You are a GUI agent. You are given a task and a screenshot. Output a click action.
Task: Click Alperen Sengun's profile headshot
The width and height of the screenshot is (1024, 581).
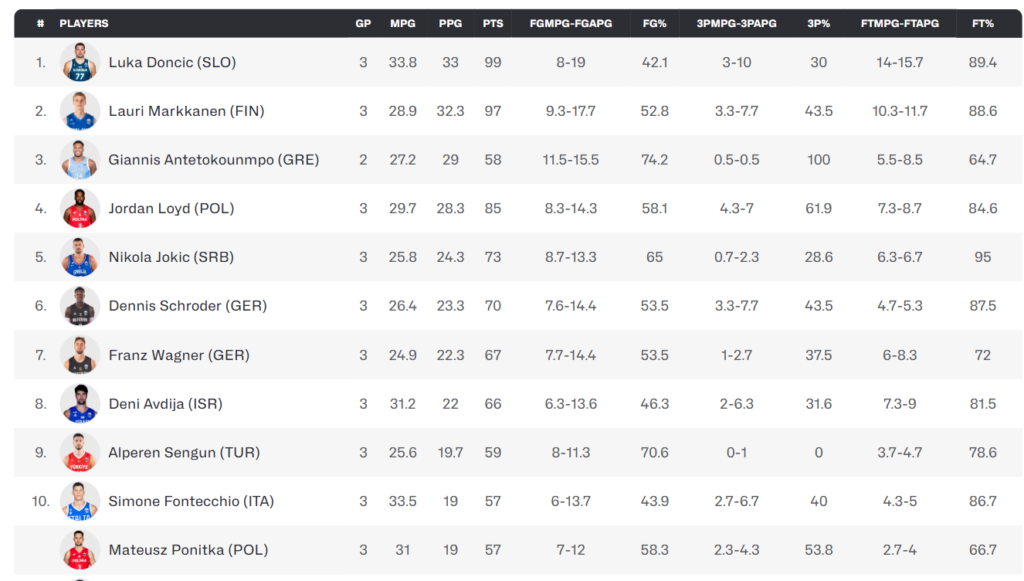coord(80,452)
